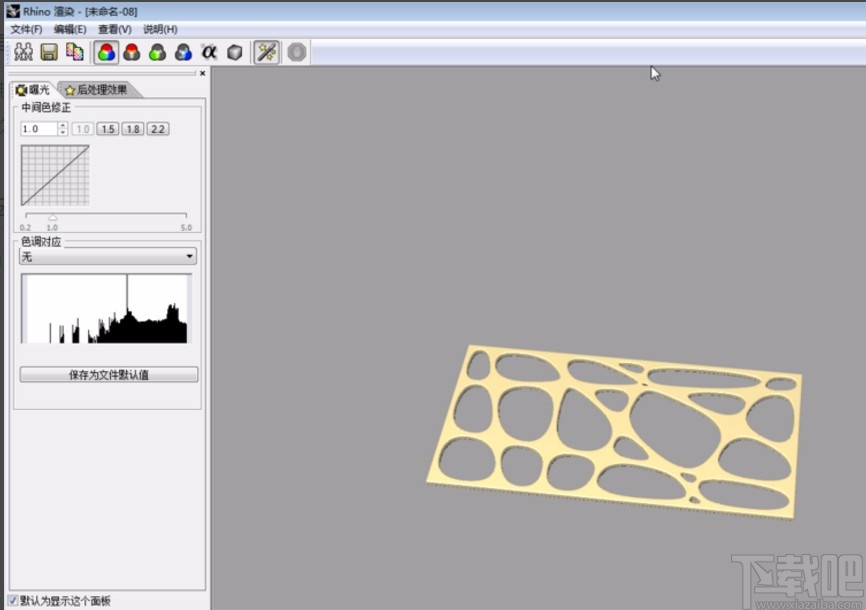Increase gamma with the spinner up arrow

(62, 126)
